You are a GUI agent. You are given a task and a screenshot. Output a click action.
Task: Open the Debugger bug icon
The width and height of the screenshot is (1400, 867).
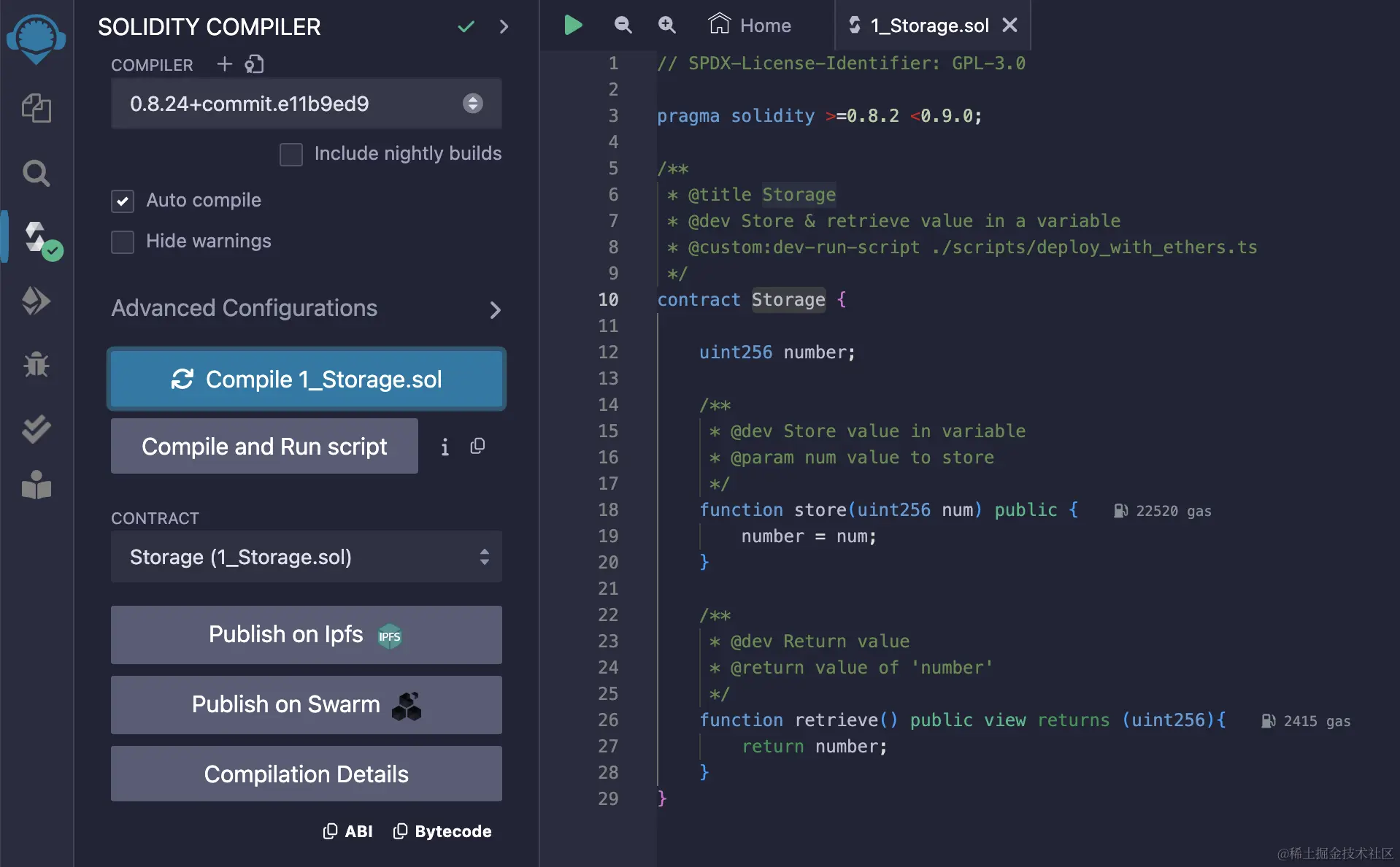pyautogui.click(x=36, y=363)
